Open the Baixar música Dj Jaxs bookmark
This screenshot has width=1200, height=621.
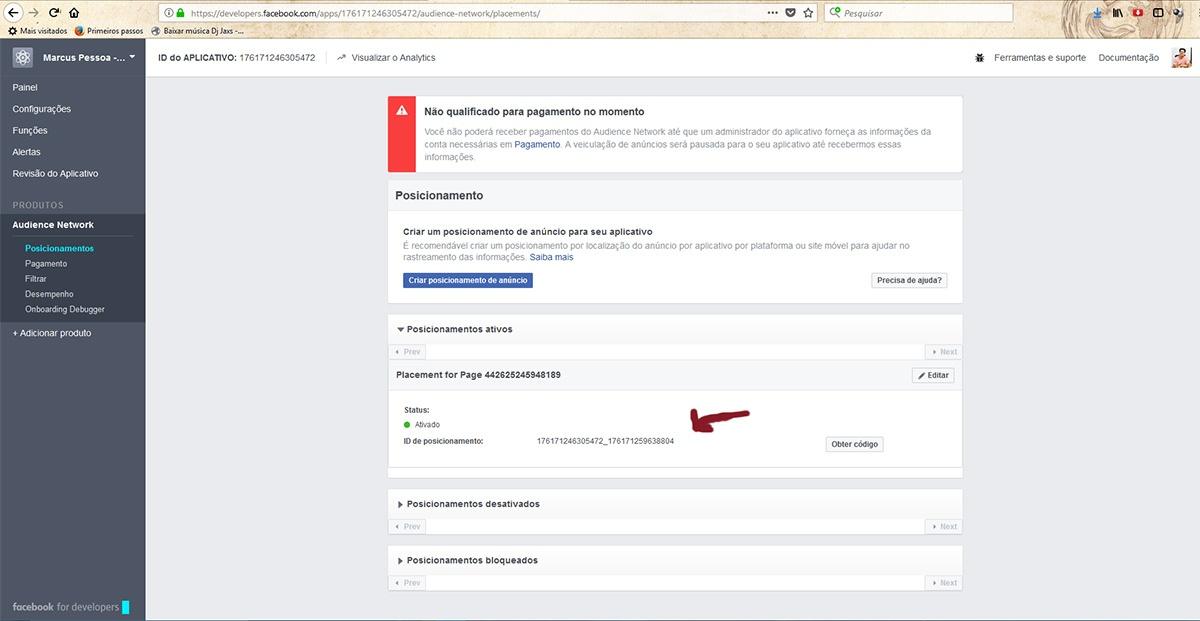197,31
